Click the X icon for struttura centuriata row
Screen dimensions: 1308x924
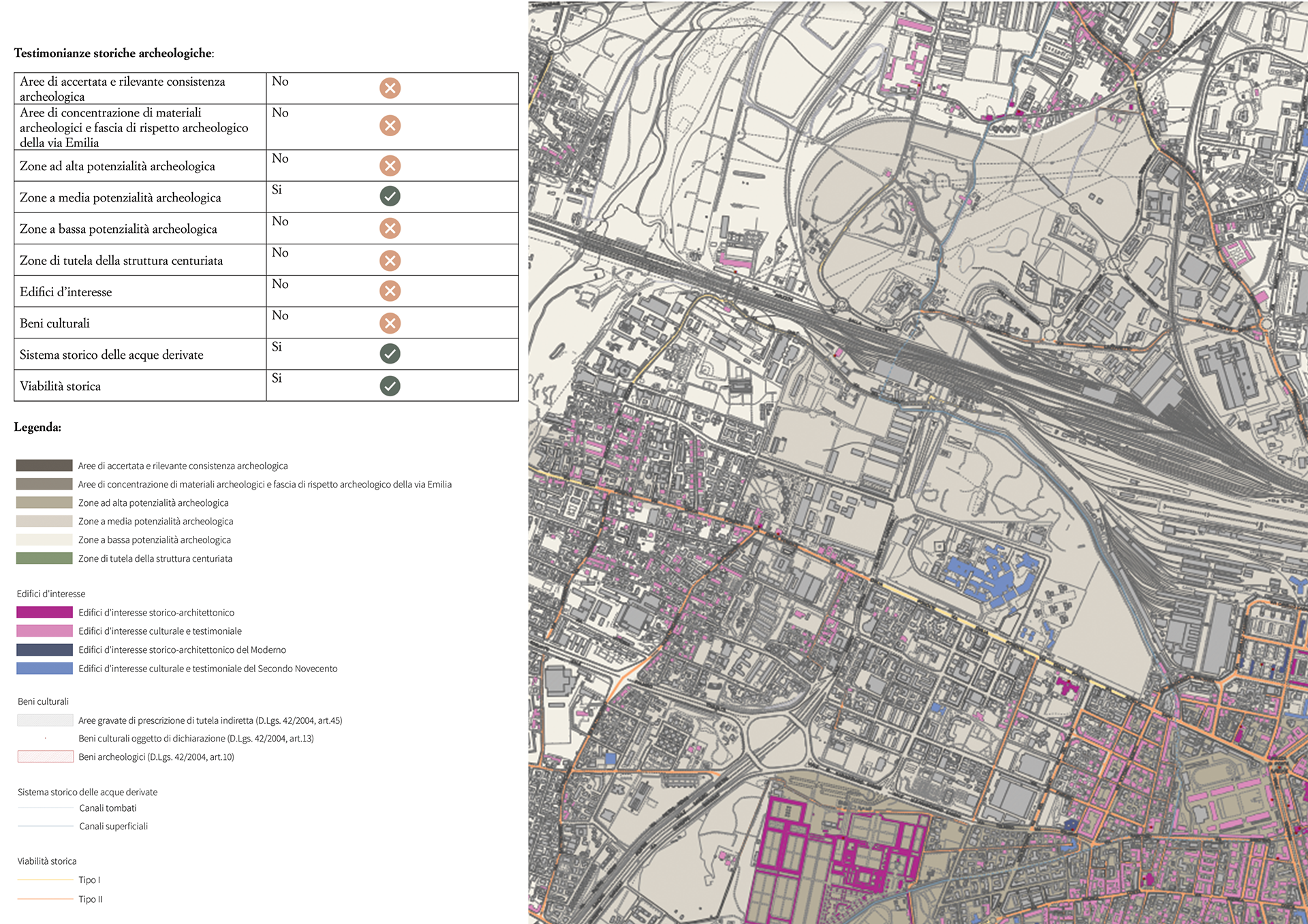390,260
